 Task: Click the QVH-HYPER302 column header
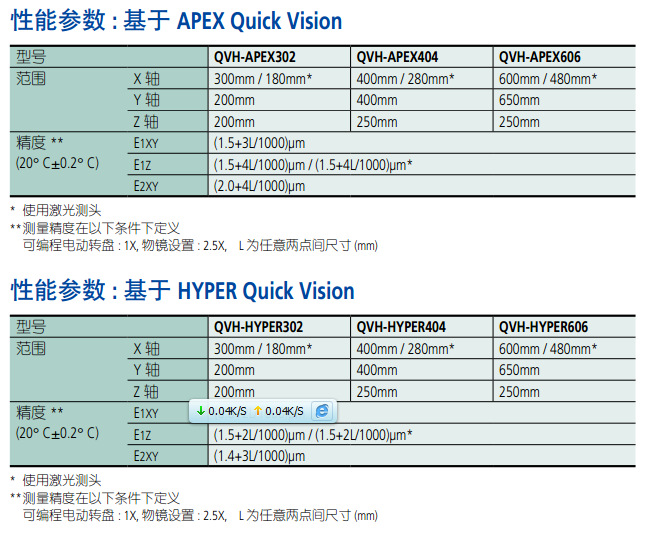[258, 327]
